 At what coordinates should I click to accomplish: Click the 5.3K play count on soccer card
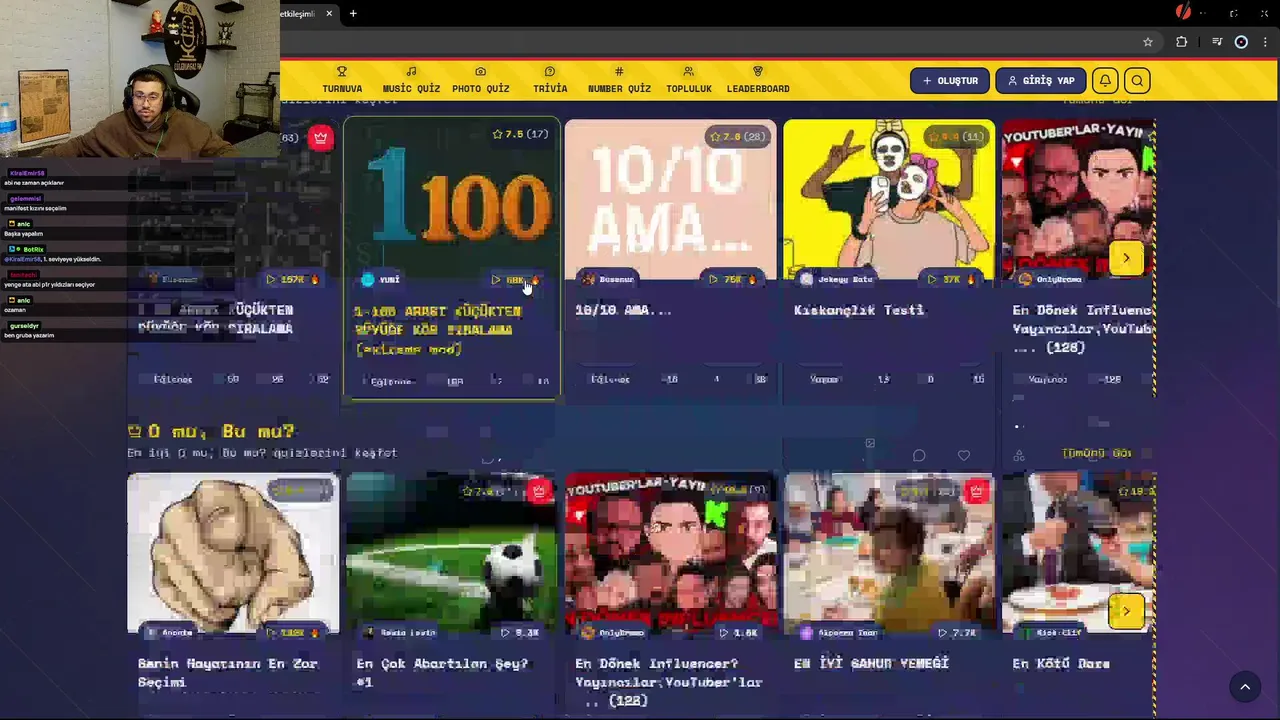[521, 633]
